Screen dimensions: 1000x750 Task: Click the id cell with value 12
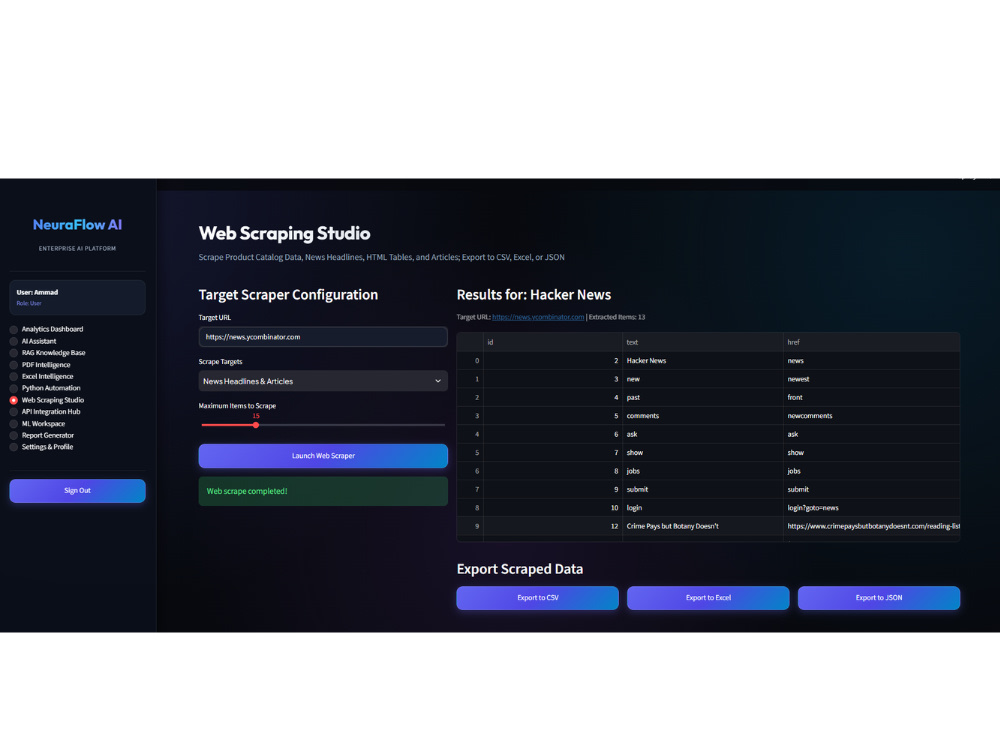[552, 526]
